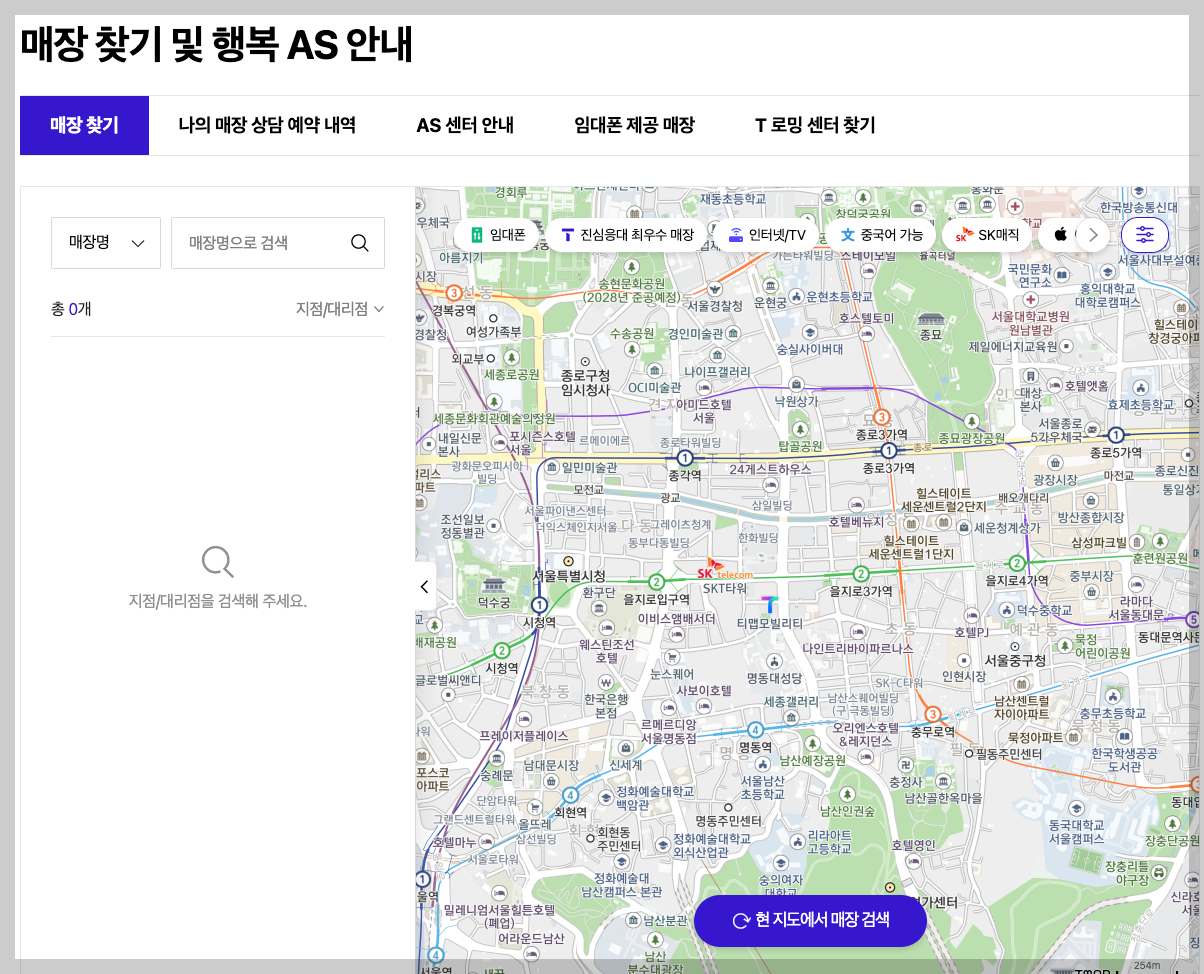
Task: Open the 지점/대리점 sort dropdown
Action: (x=340, y=309)
